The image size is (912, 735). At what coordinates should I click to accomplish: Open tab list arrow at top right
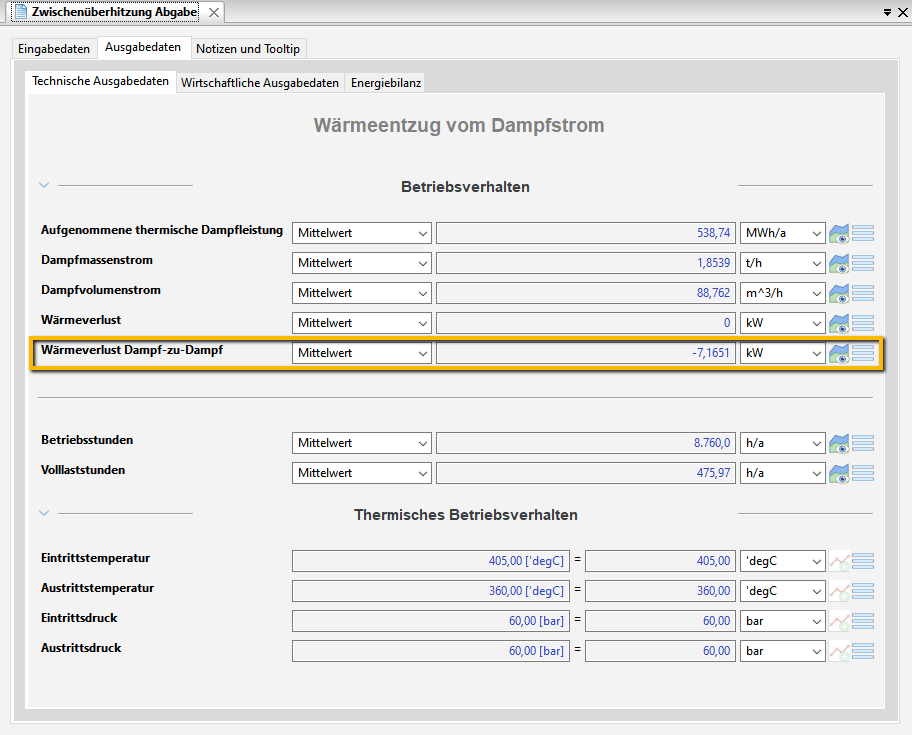pos(888,12)
